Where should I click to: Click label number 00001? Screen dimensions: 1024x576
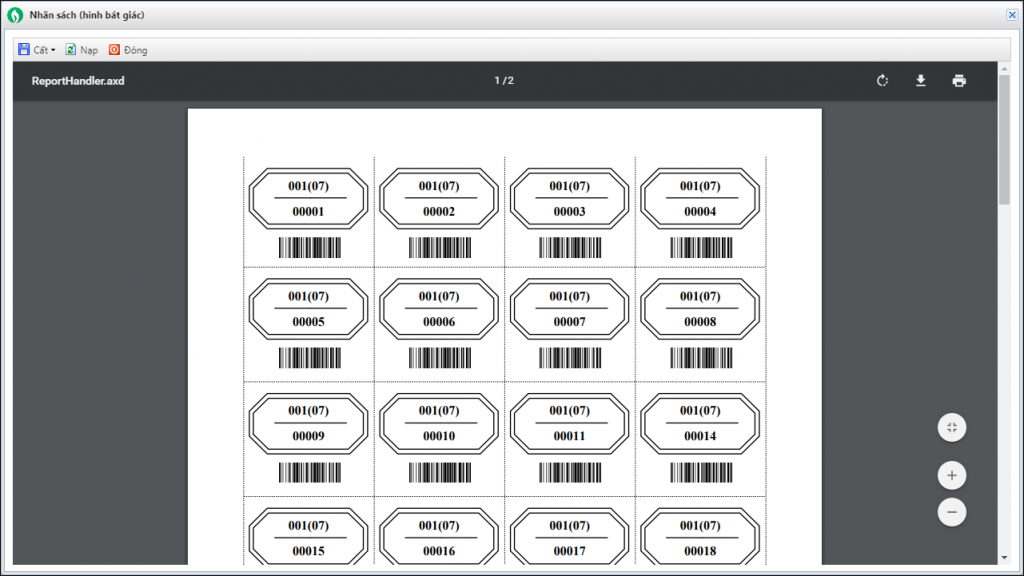pos(308,212)
